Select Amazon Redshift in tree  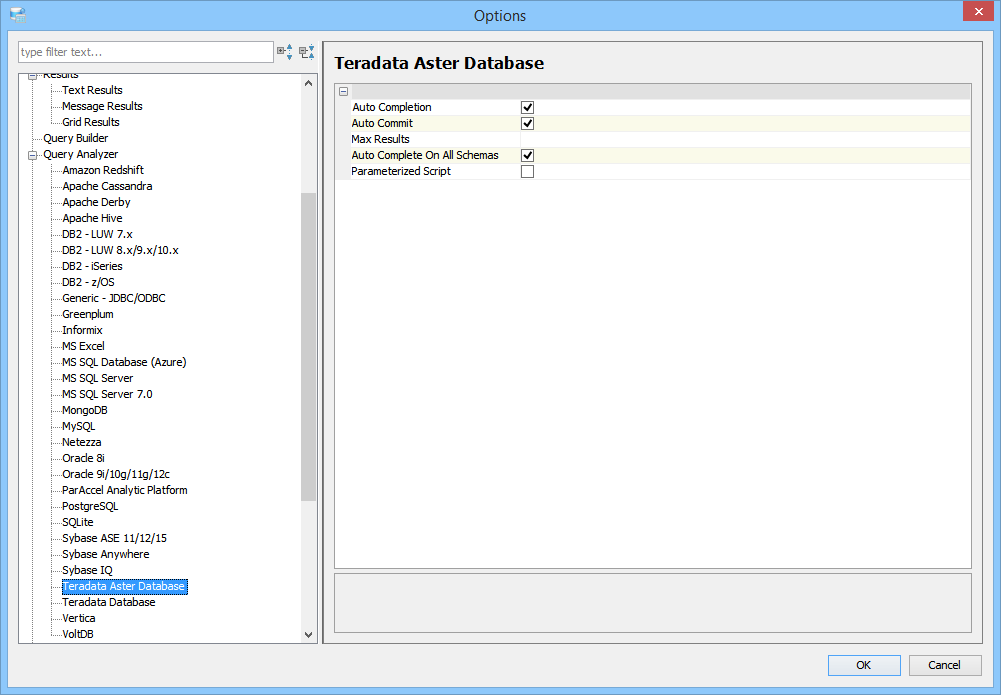tap(103, 170)
